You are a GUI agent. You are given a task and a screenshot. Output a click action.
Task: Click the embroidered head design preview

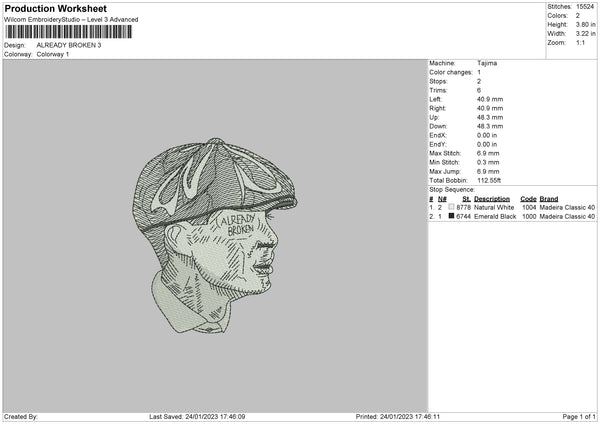tap(214, 236)
